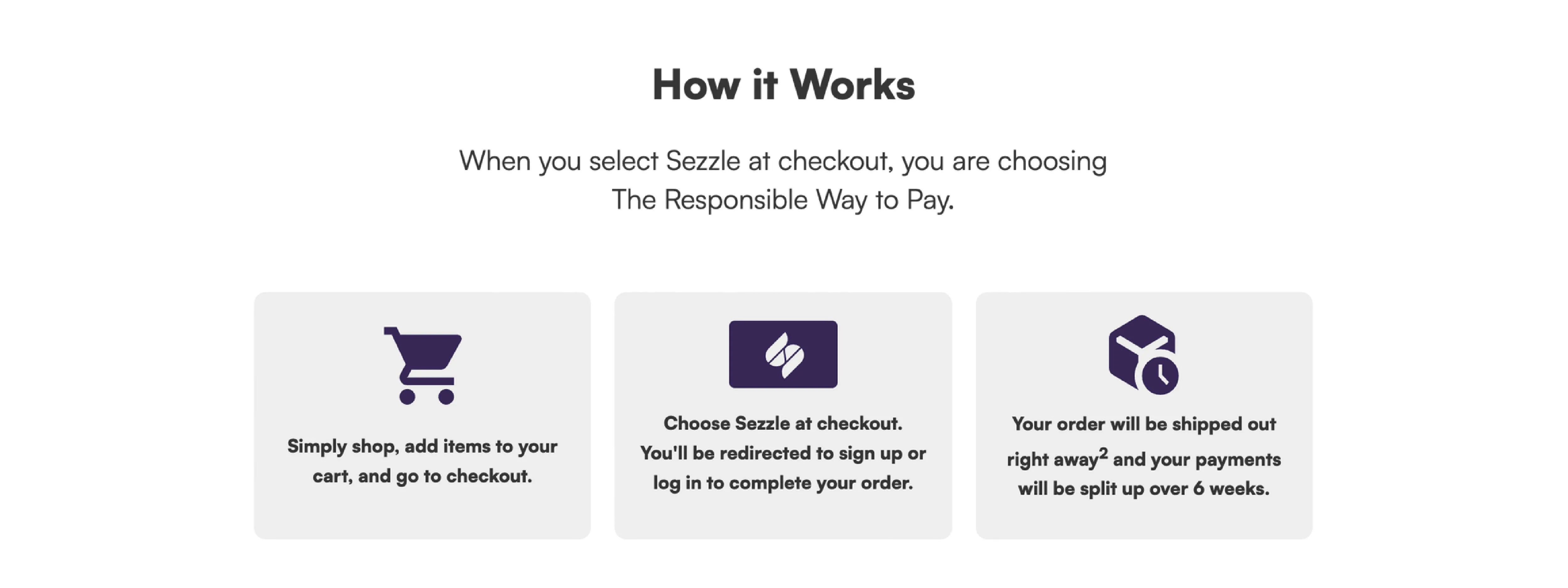This screenshot has width=1568, height=588.
Task: Click the clock badge on the package icon
Action: click(x=1160, y=375)
